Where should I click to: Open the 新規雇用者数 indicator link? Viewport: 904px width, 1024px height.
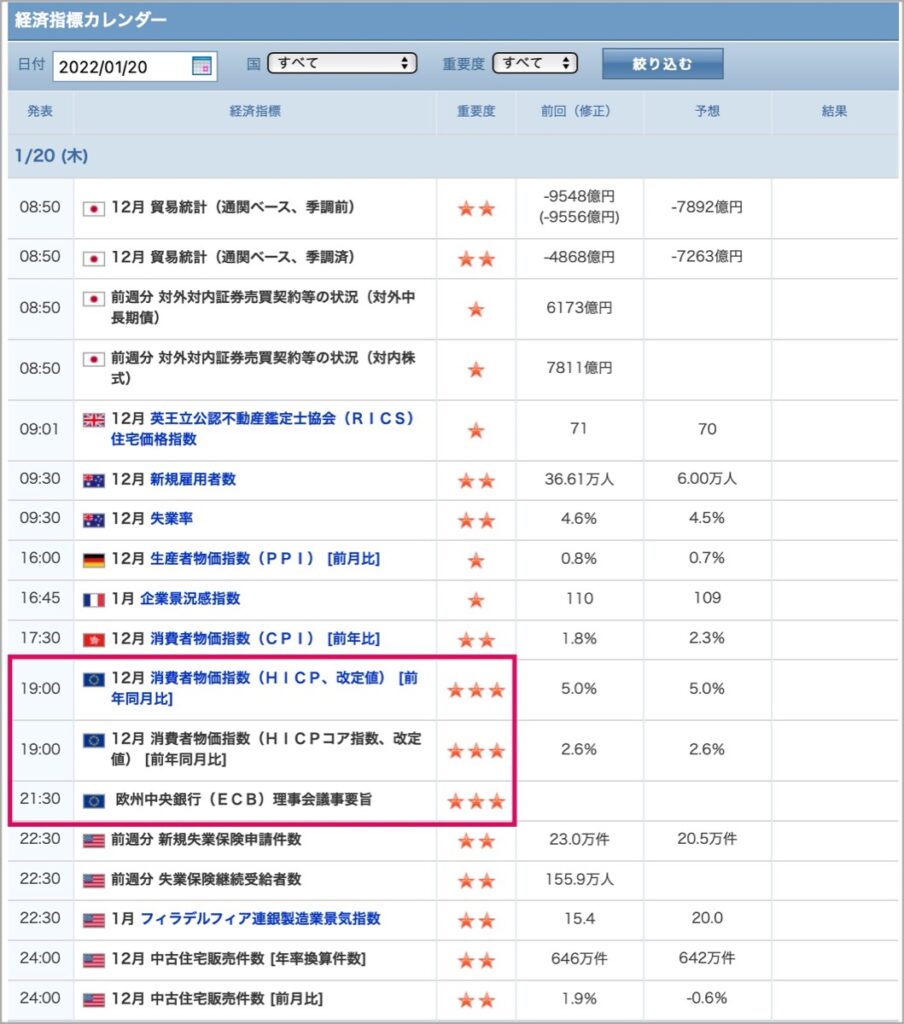[193, 479]
